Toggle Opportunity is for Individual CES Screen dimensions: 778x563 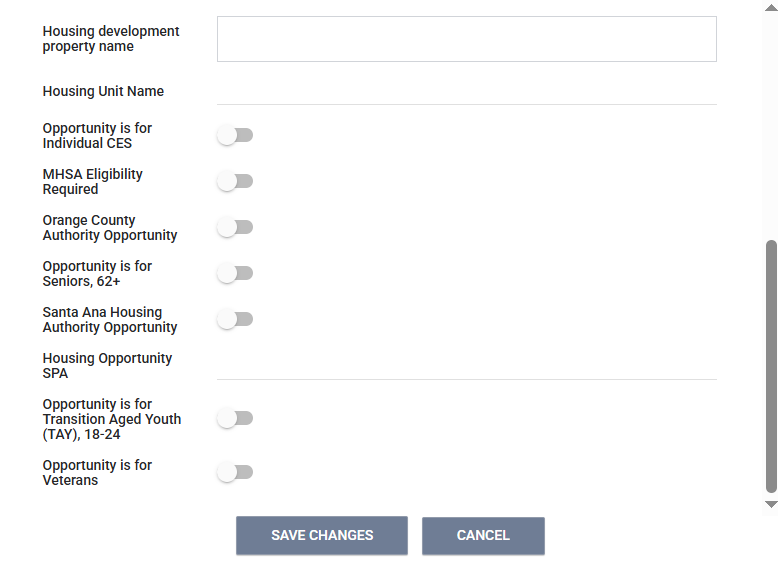(235, 135)
